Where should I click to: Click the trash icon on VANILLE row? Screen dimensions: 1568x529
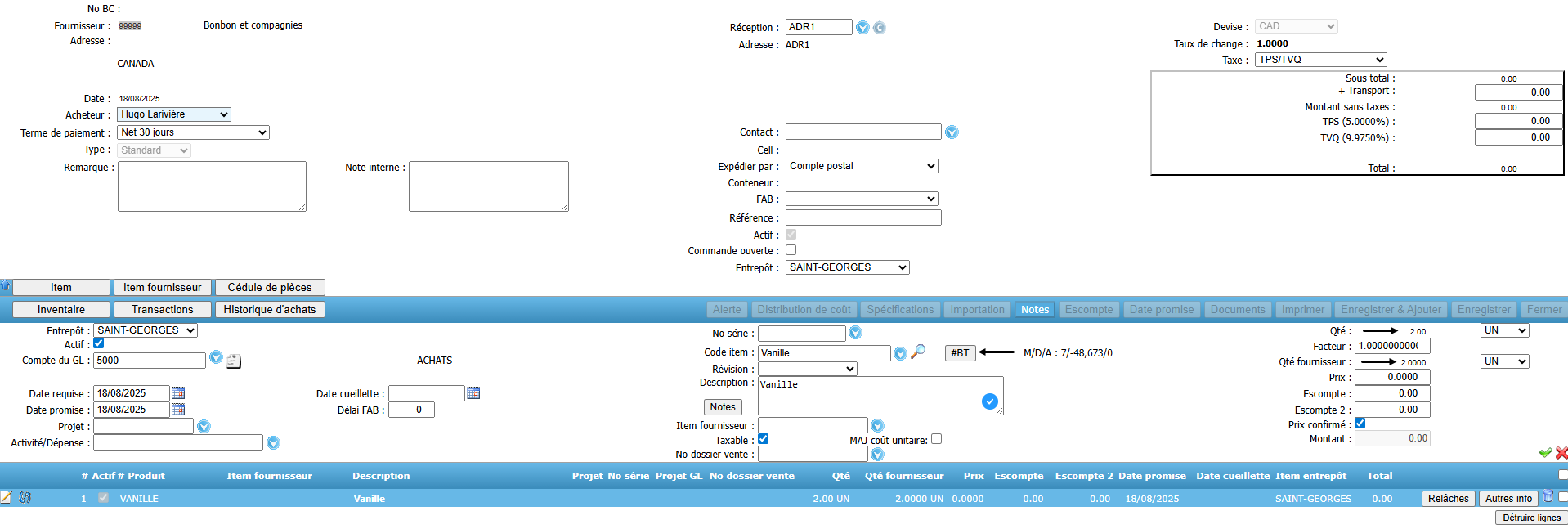(x=1548, y=496)
